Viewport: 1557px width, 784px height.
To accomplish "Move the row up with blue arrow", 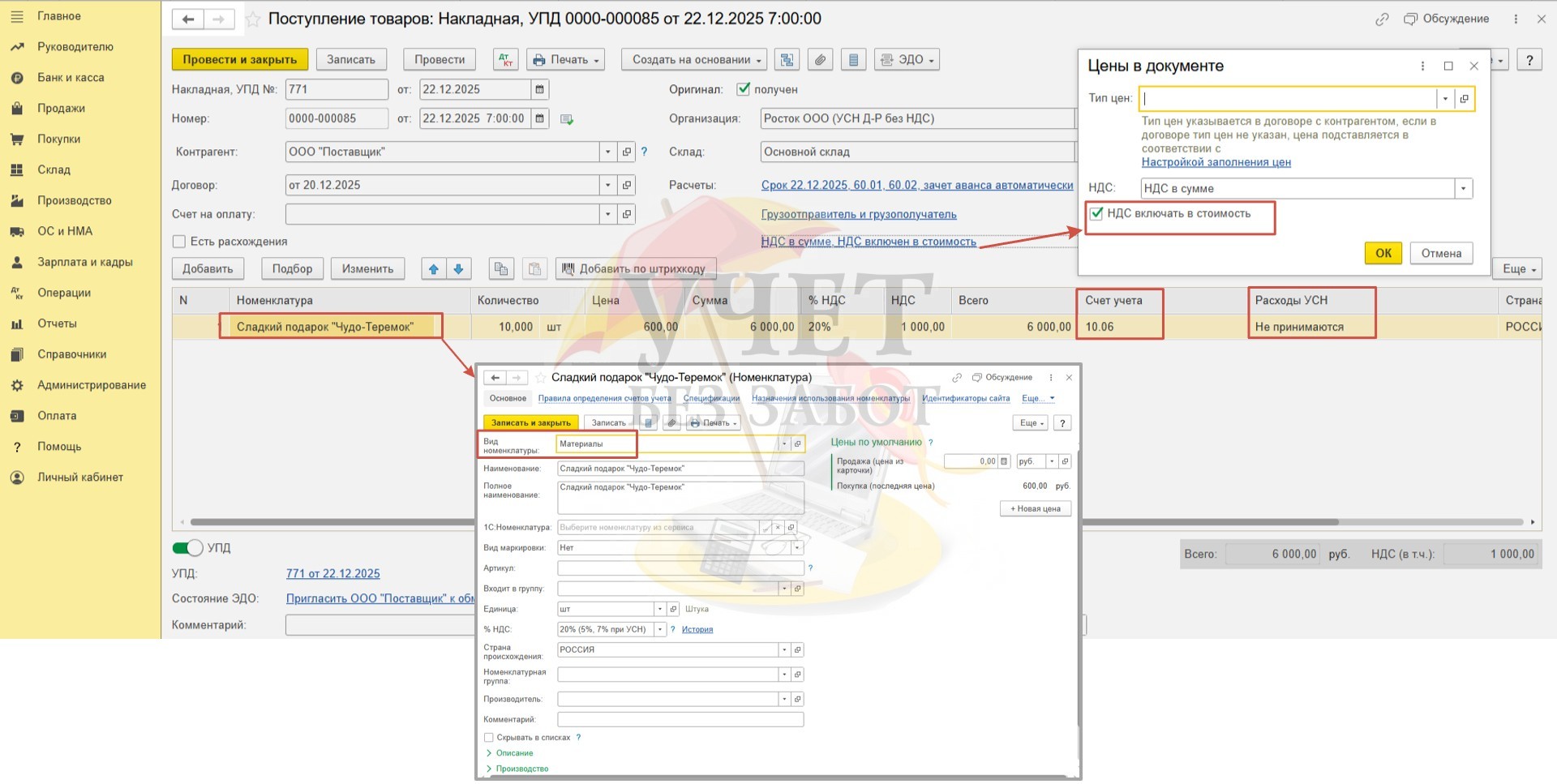I will coord(434,269).
